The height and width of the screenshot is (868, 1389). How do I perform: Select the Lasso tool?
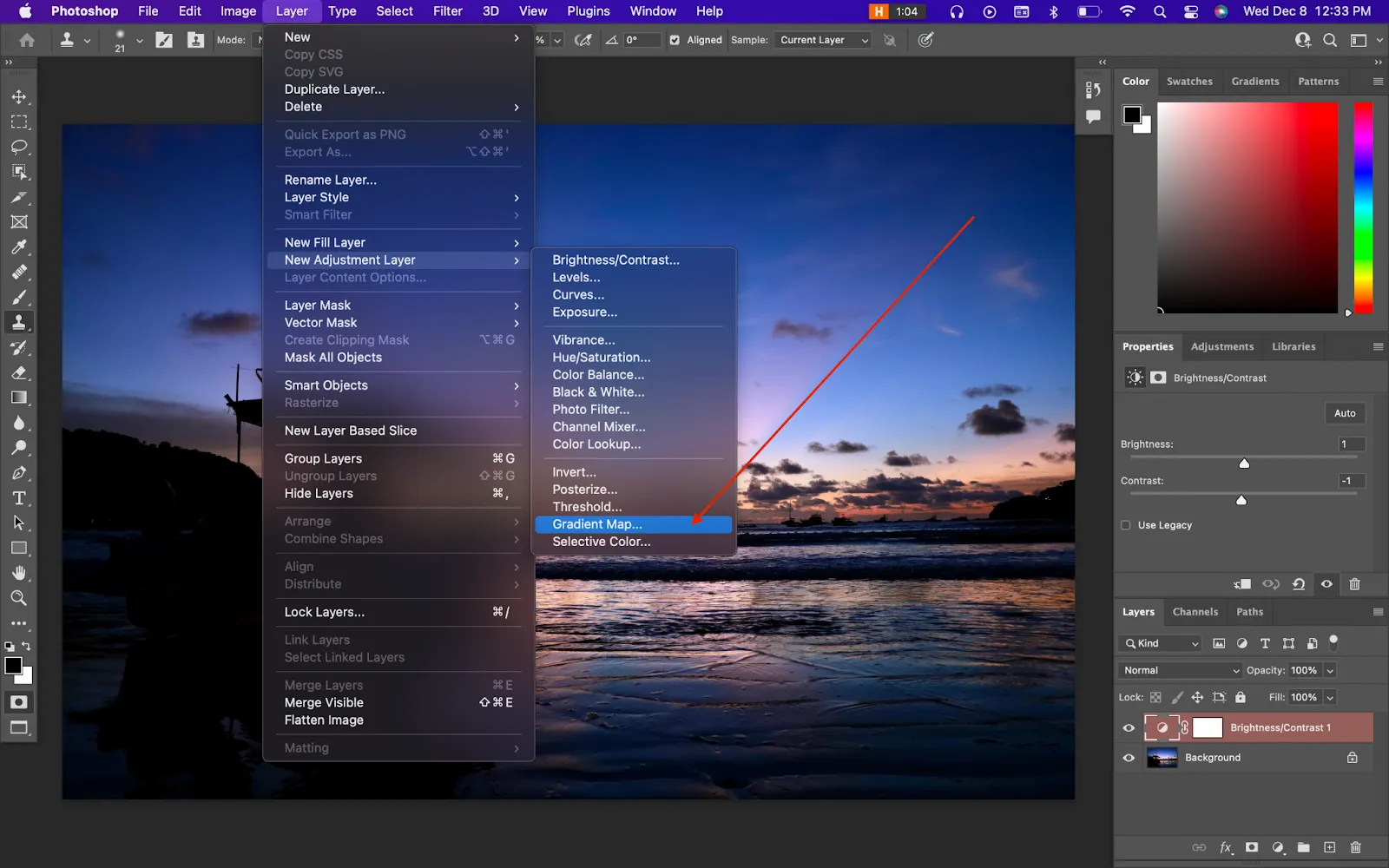coord(19,147)
